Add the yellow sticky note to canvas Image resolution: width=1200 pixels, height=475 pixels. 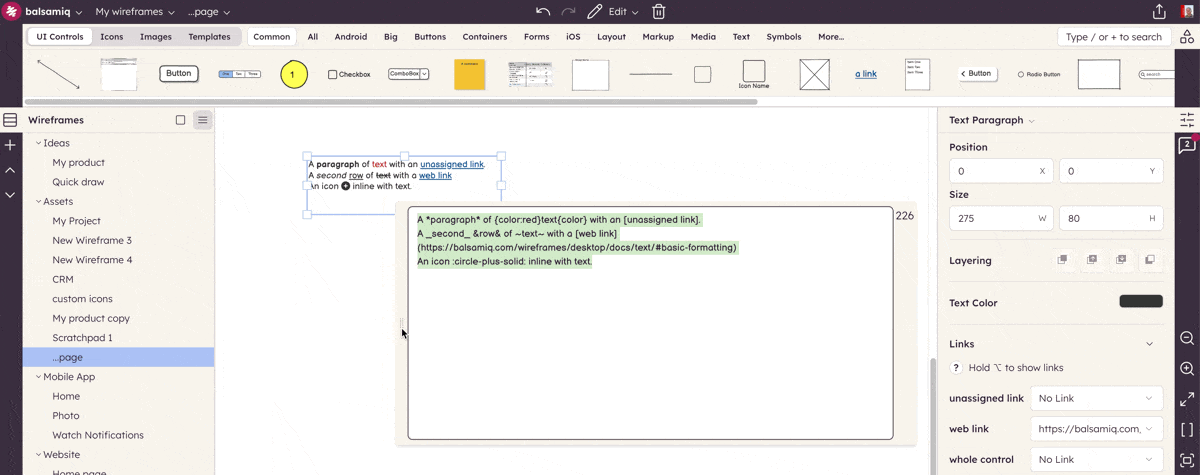[x=469, y=74]
